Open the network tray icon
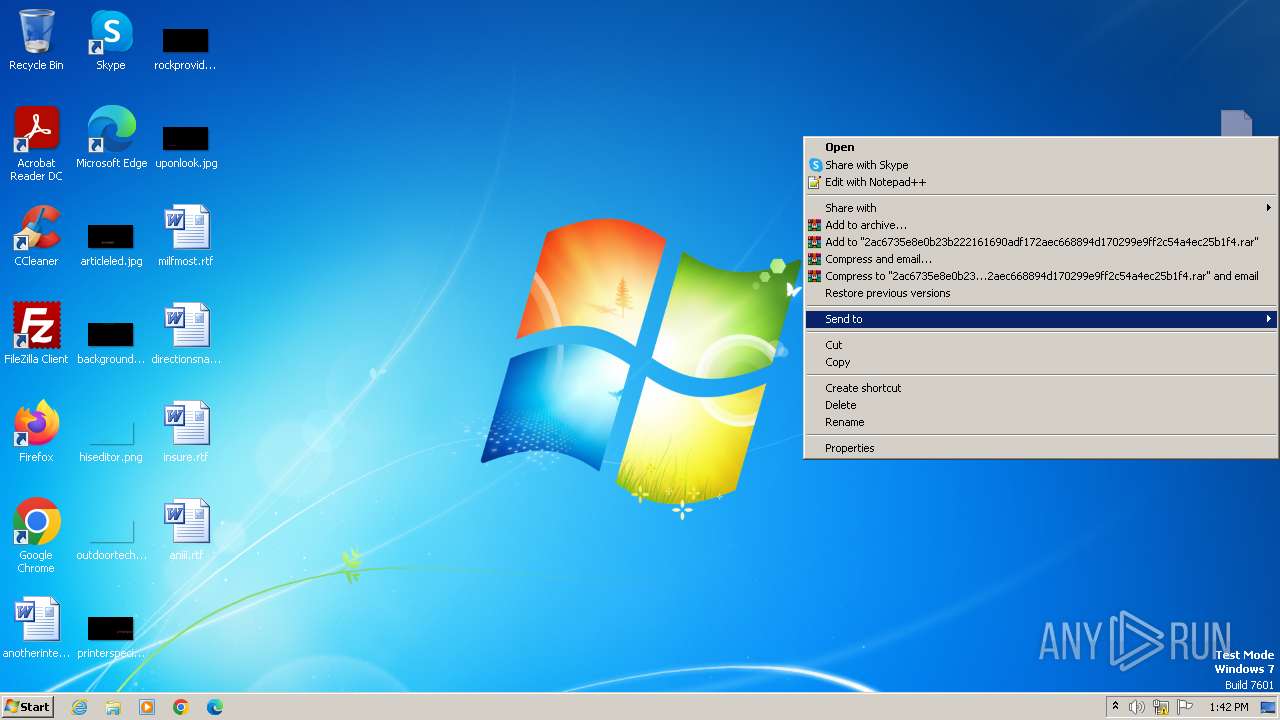Viewport: 1280px width, 720px height. click(1161, 707)
